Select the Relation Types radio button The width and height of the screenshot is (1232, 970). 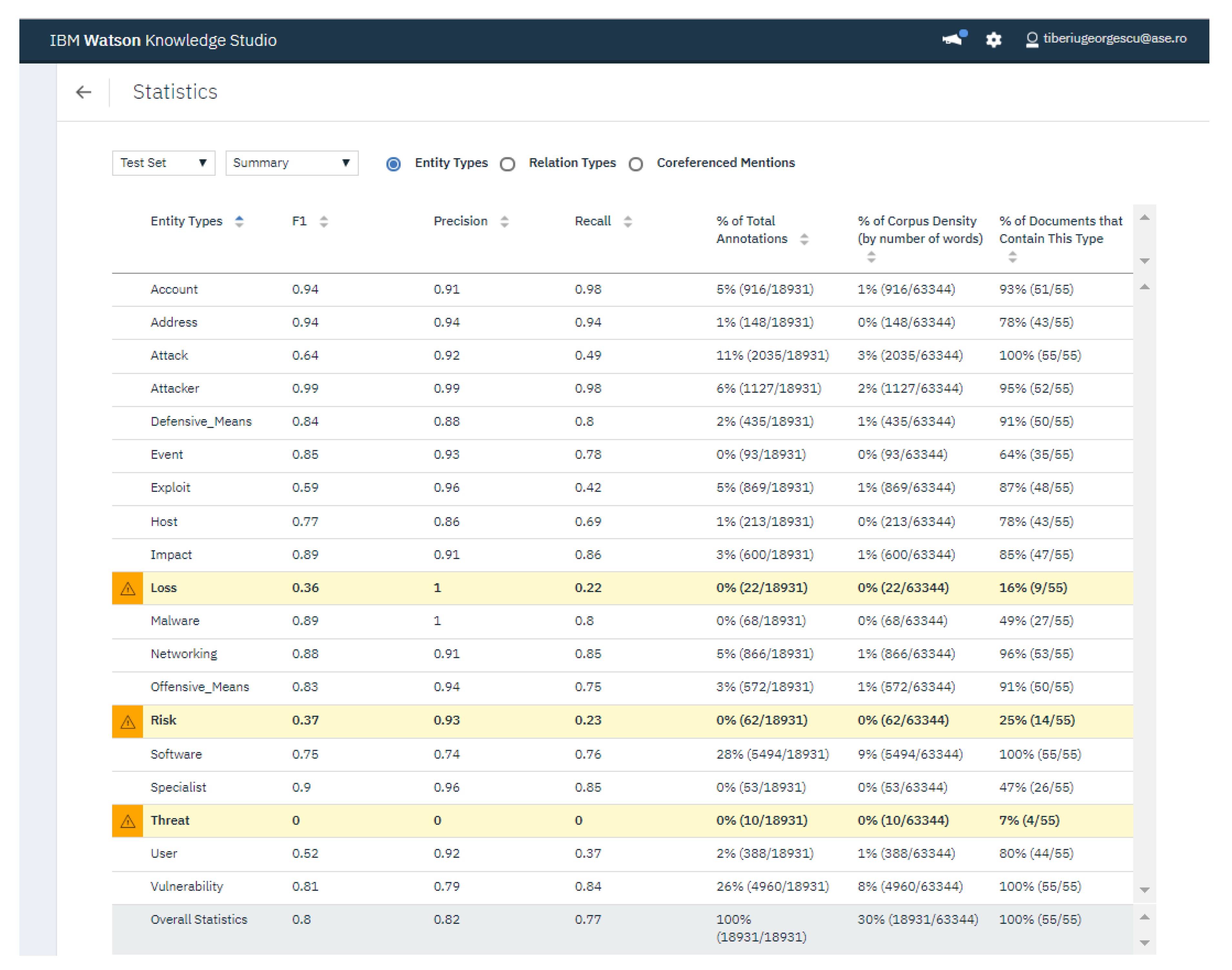click(x=508, y=164)
